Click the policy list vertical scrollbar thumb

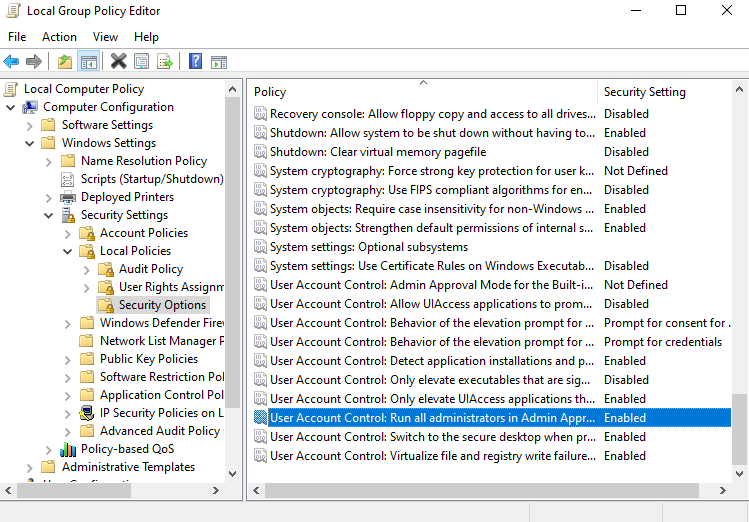pyautogui.click(x=739, y=429)
